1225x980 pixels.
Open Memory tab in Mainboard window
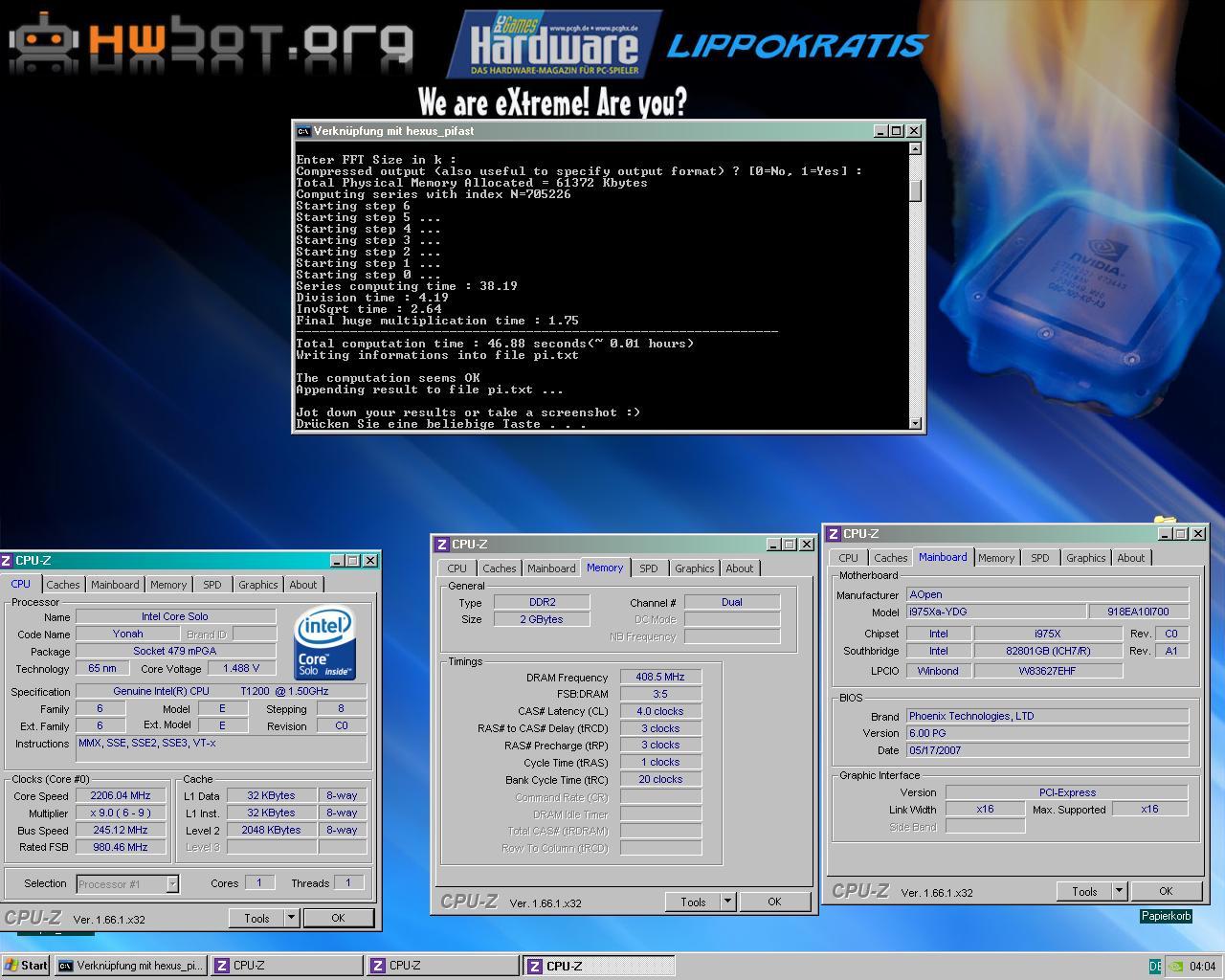996,558
